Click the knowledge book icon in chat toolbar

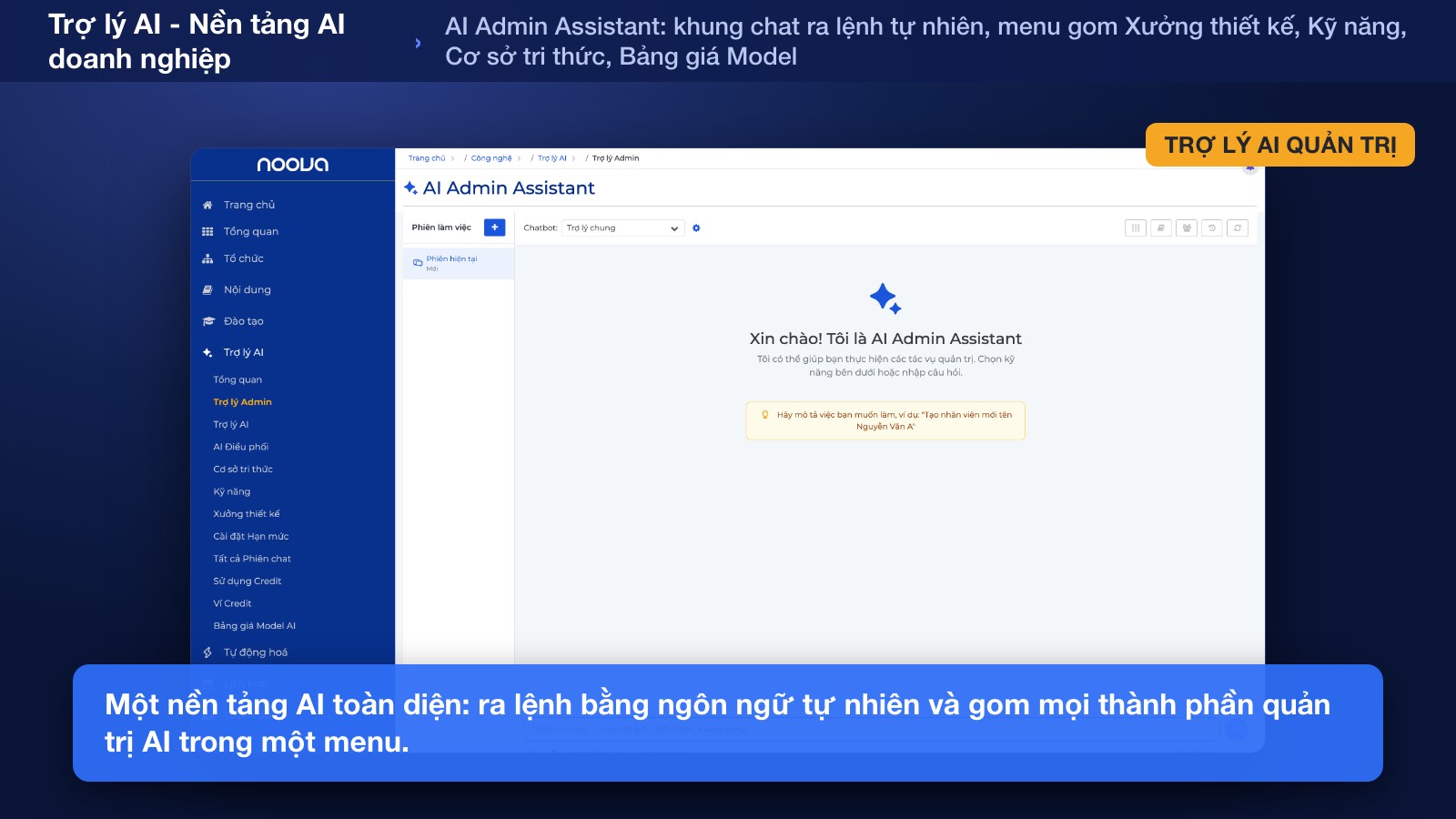click(1160, 228)
